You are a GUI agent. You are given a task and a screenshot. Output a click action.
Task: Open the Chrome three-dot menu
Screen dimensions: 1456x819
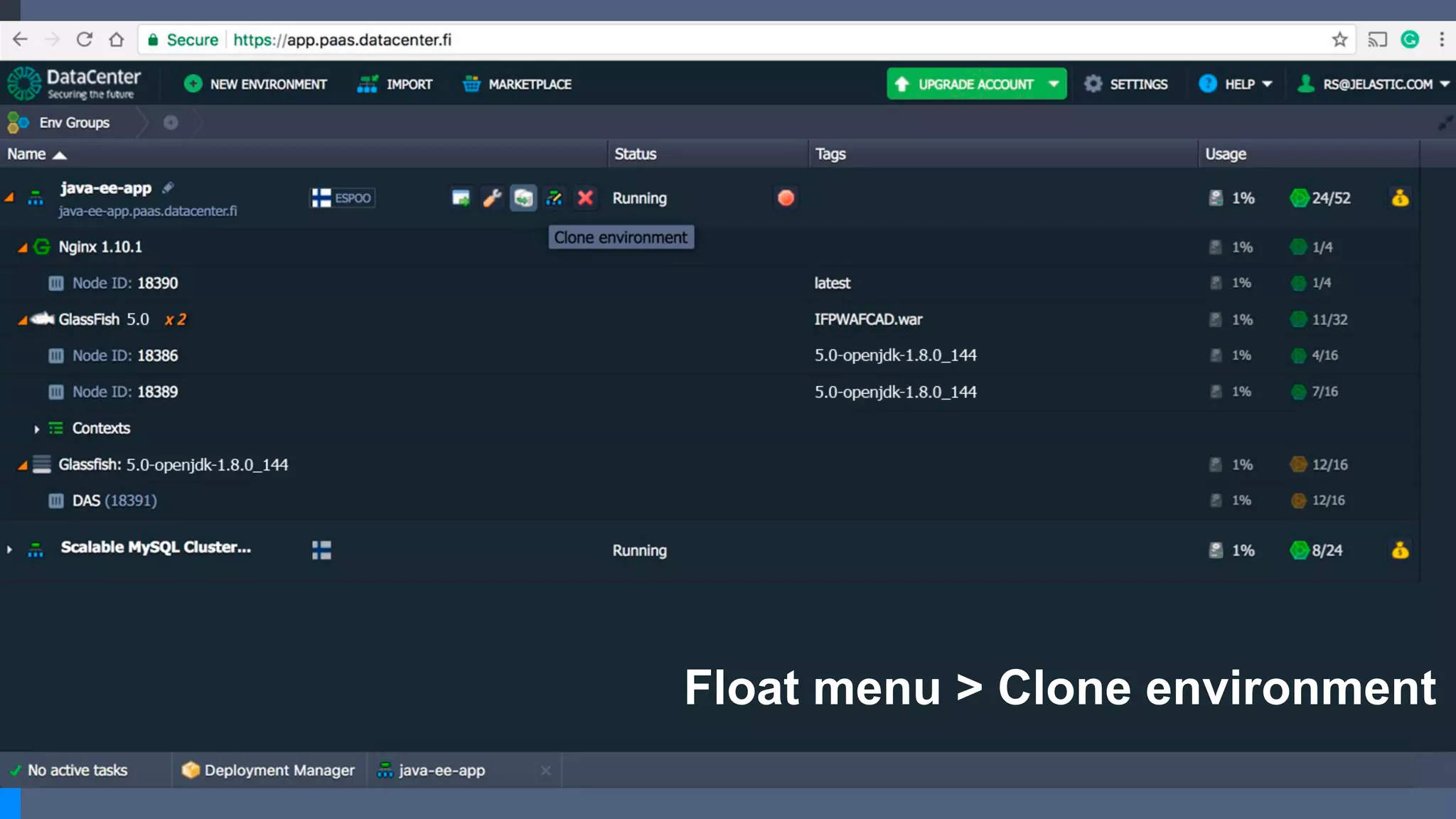click(x=1442, y=40)
